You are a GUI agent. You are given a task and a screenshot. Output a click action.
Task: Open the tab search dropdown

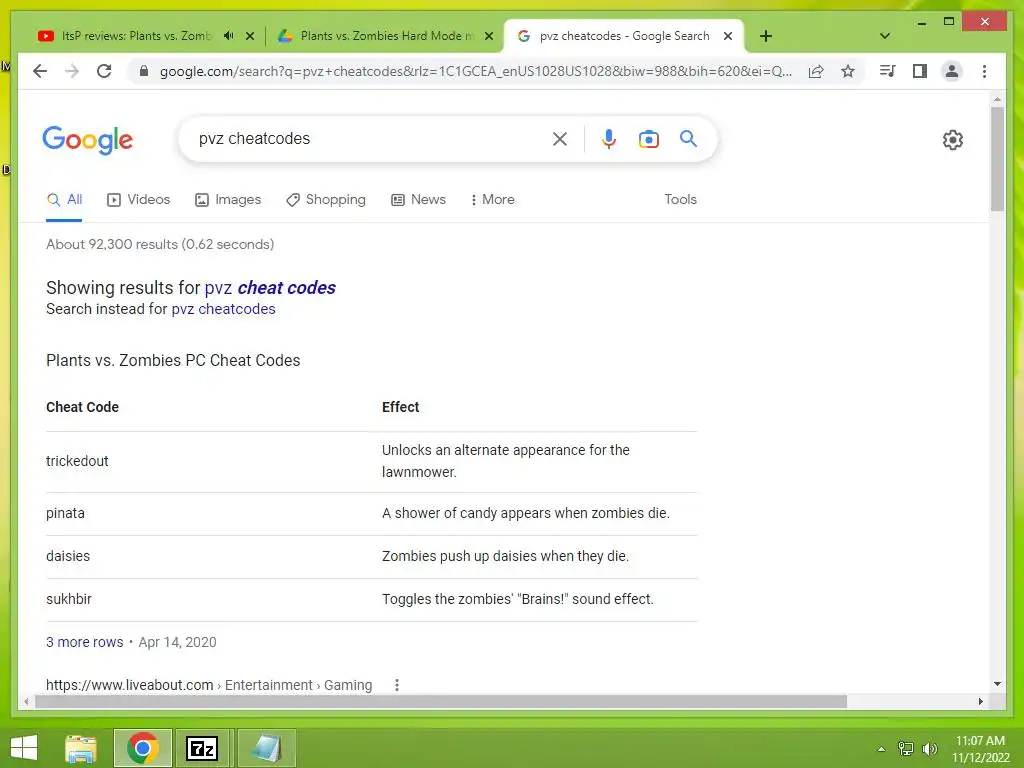click(884, 37)
